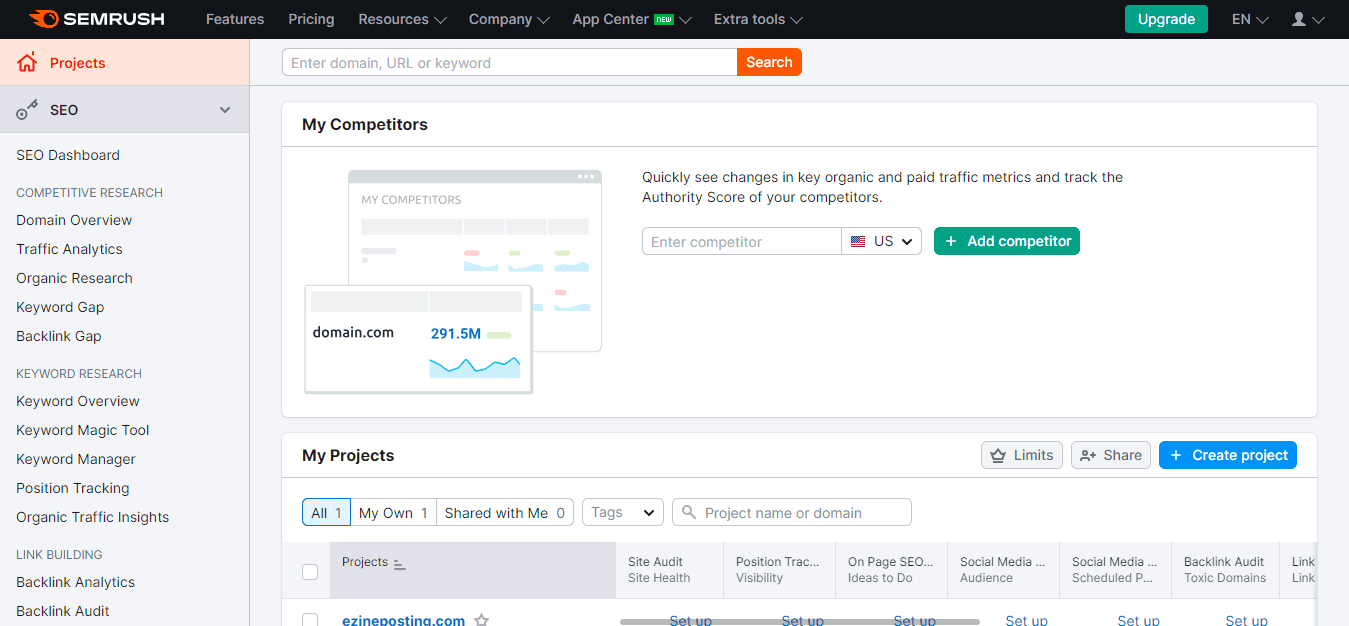
Task: Open the Resources menu
Action: click(402, 19)
